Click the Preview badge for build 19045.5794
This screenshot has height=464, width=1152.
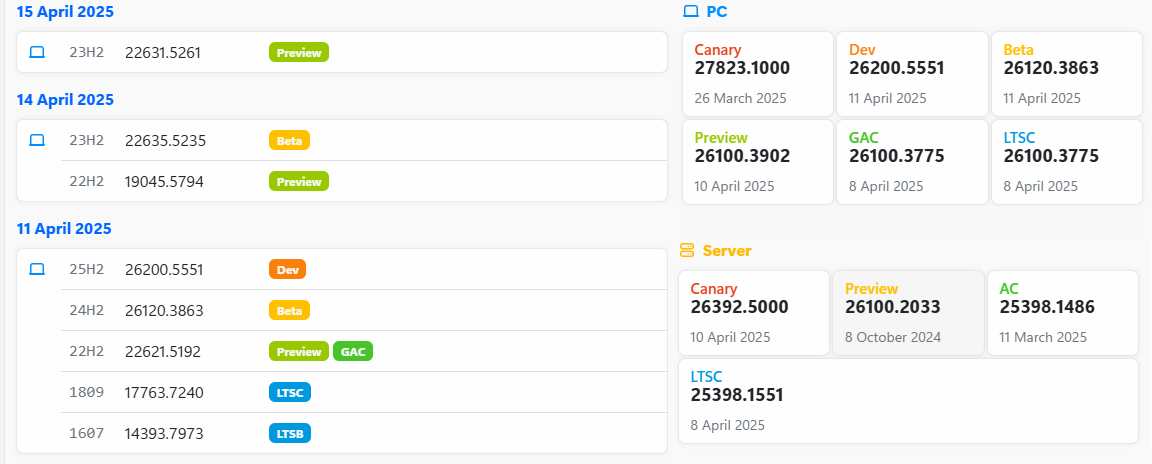point(299,181)
